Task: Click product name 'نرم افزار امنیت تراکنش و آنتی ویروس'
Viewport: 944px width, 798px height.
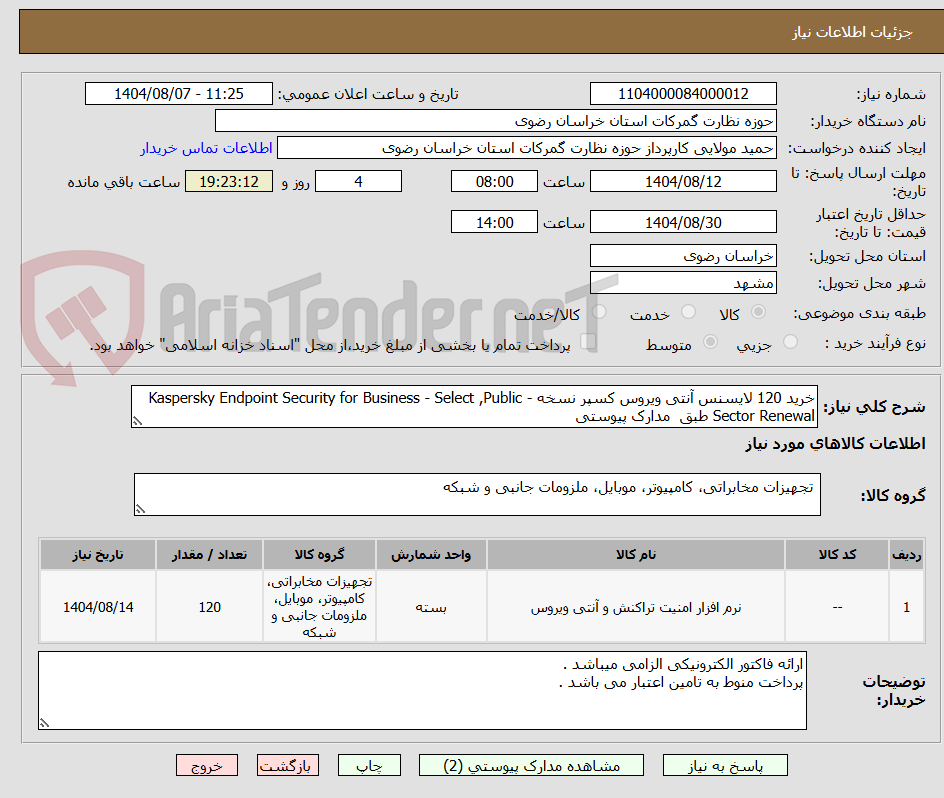Action: (636, 608)
